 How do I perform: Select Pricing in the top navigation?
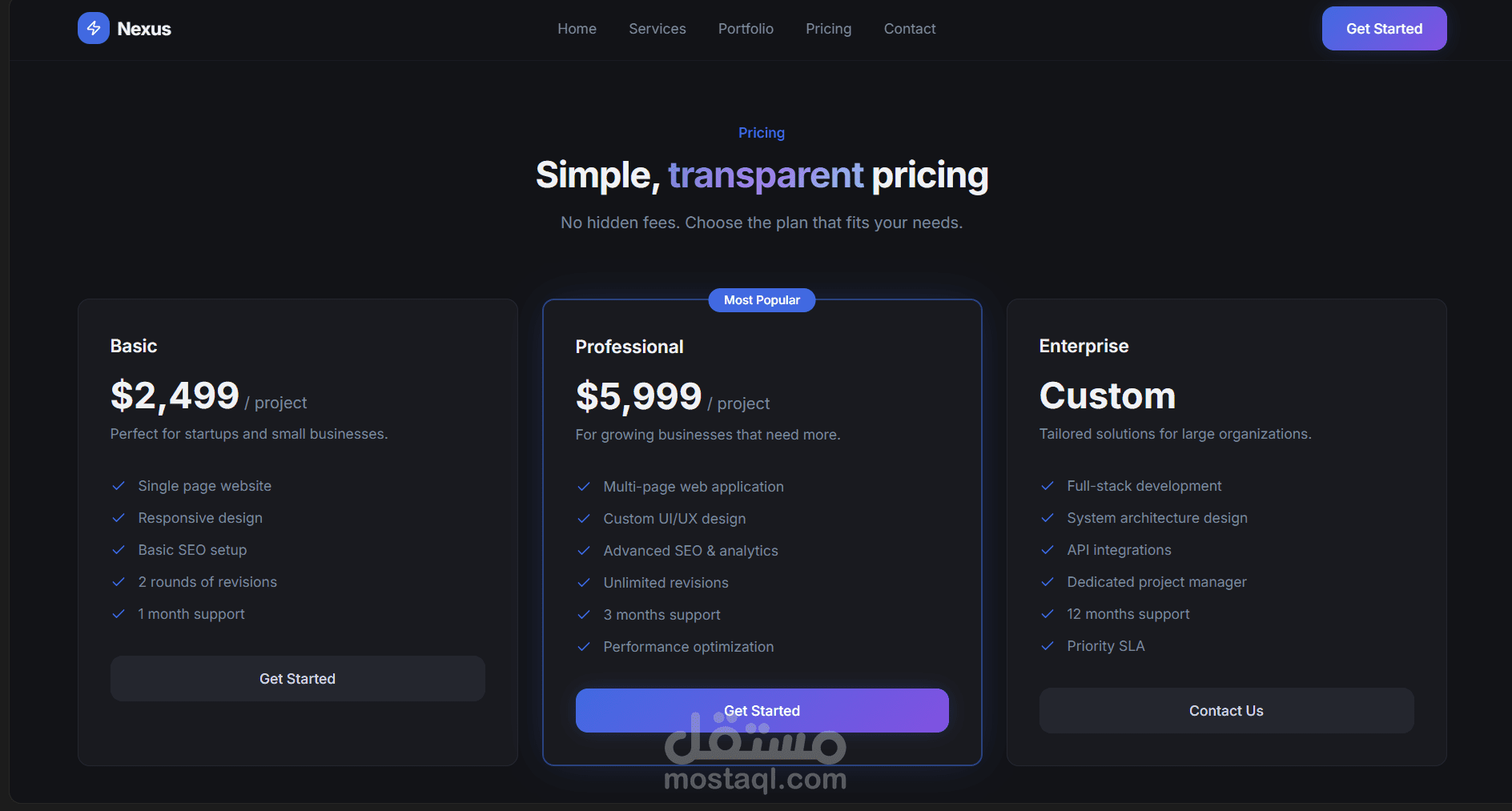pos(828,29)
